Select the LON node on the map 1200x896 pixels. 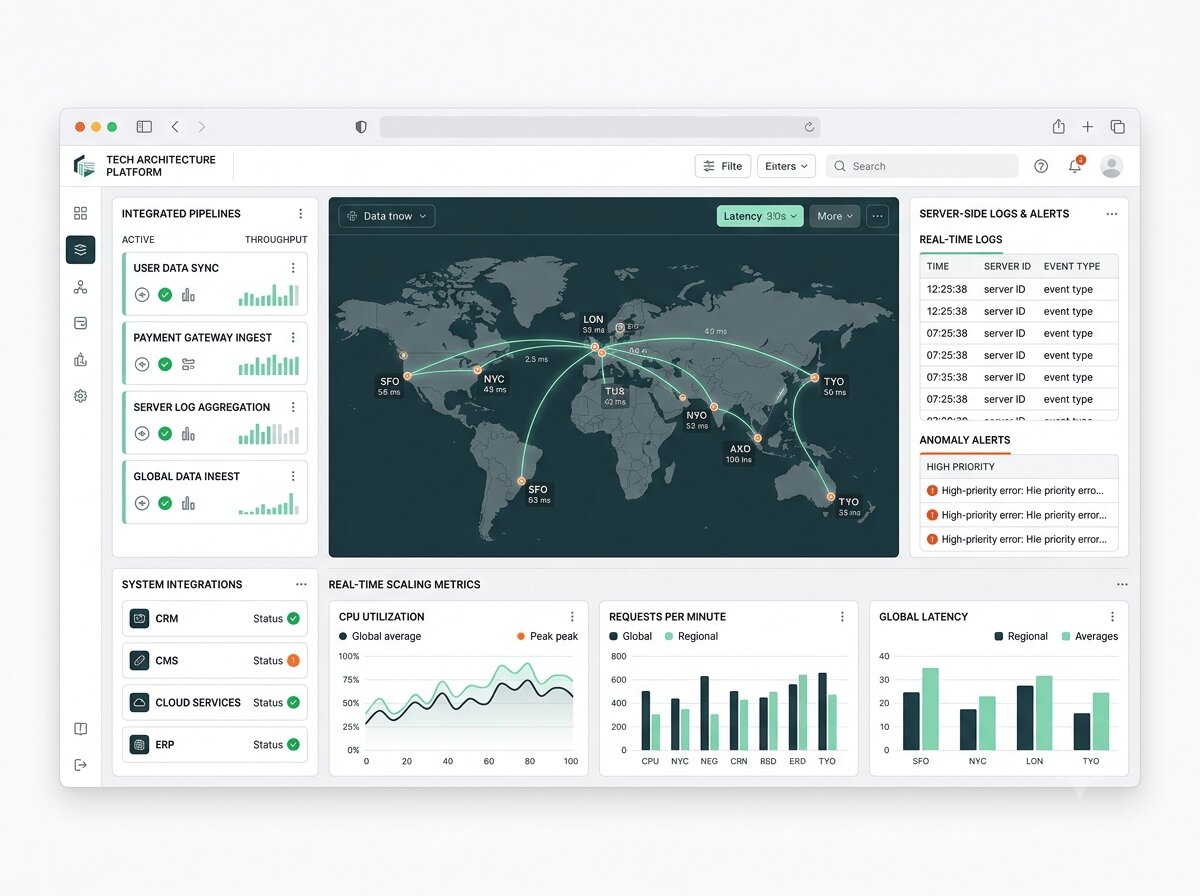594,345
